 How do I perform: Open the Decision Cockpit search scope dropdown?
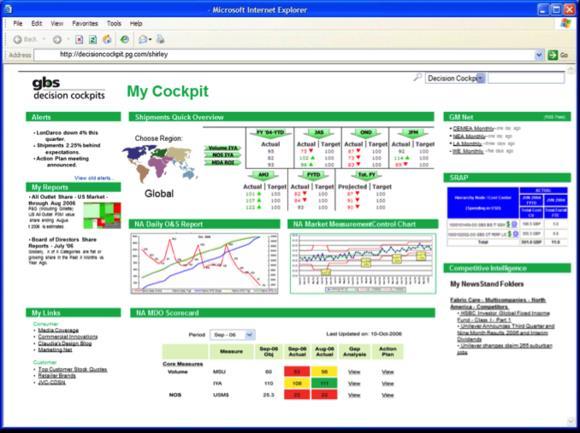480,78
